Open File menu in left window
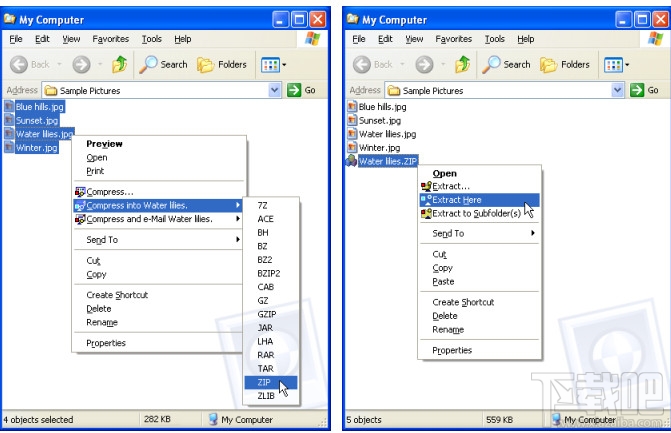This screenshot has width=671, height=433. click(x=16, y=39)
